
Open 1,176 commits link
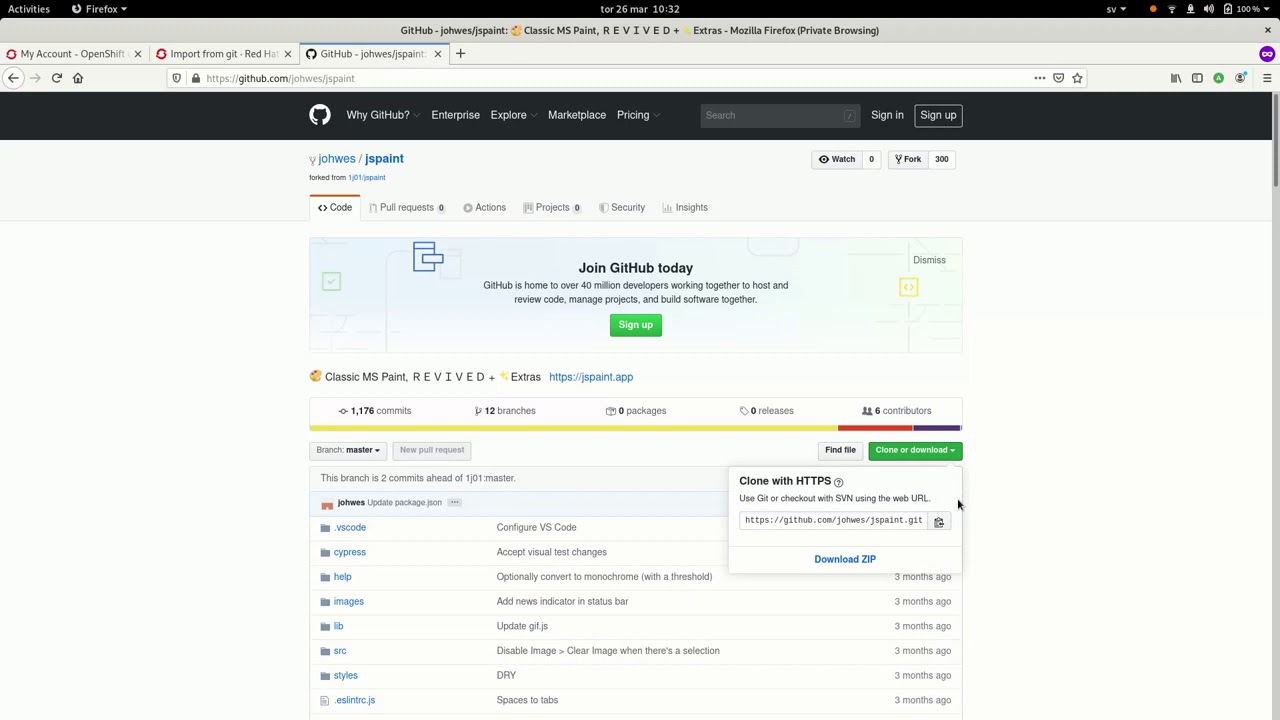point(375,411)
